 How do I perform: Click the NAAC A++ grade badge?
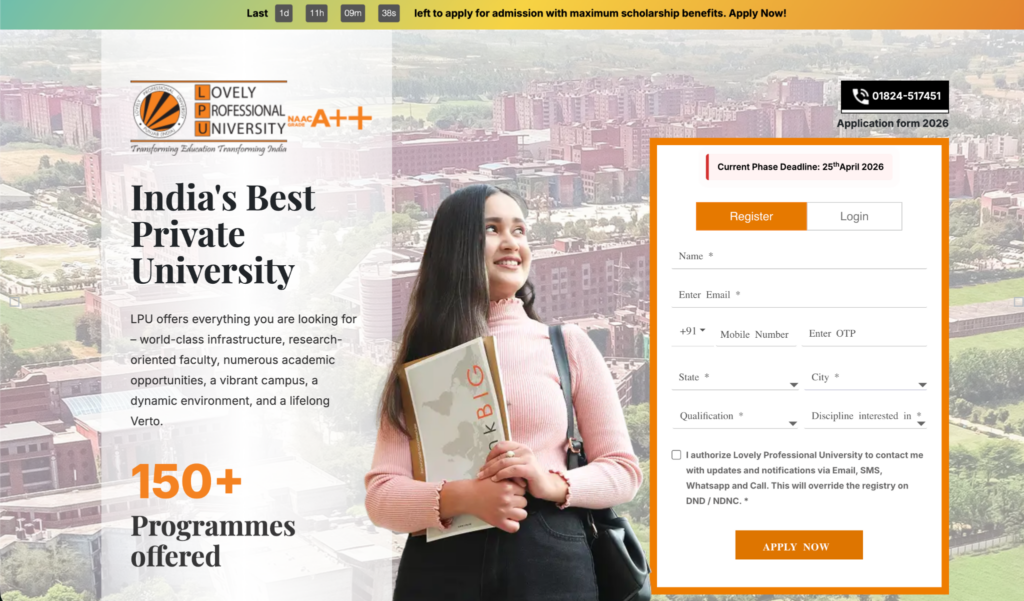coord(330,118)
